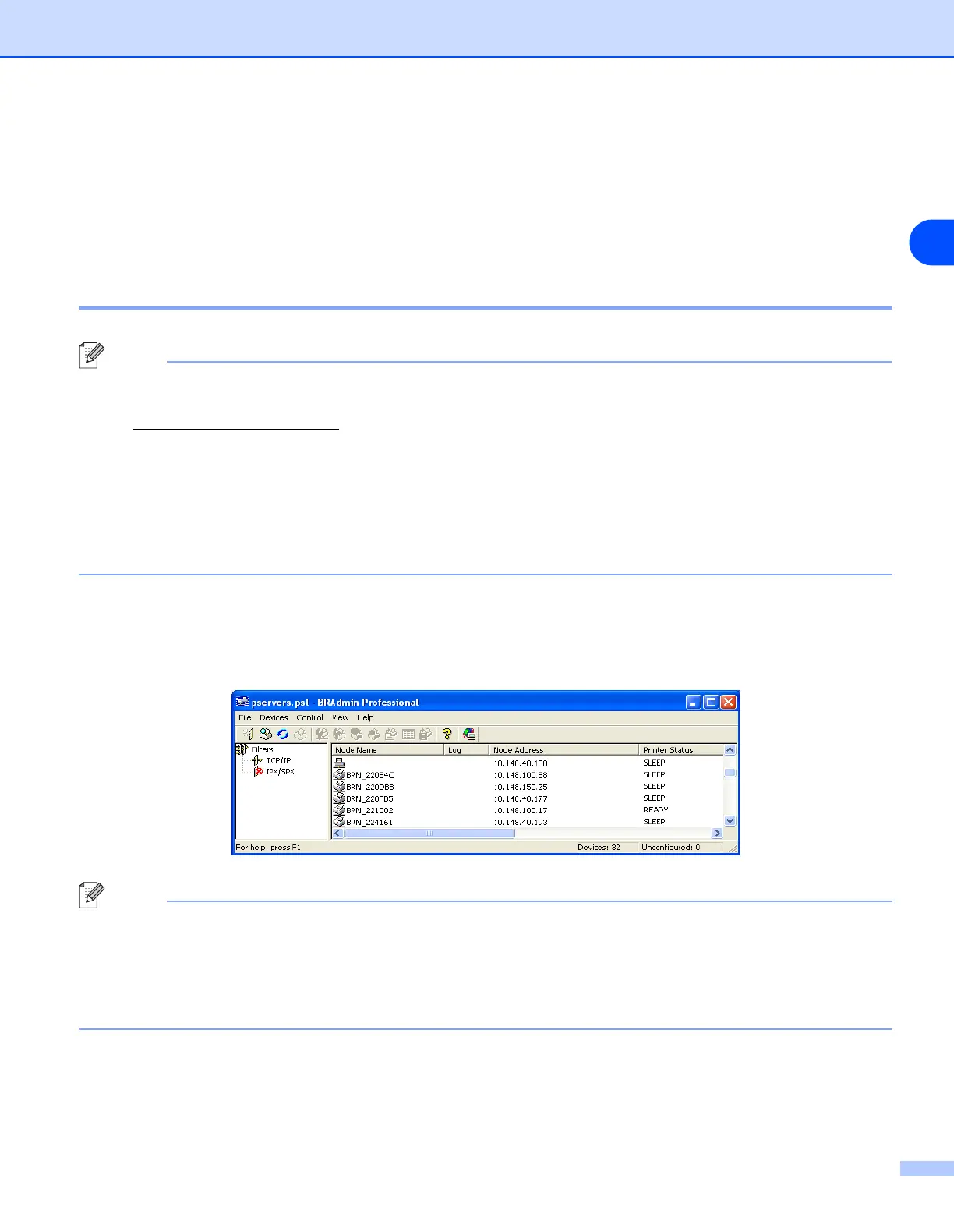Image resolution: width=954 pixels, height=1232 pixels.
Task: Close the BRAdmin Professional window
Action: pos(728,702)
